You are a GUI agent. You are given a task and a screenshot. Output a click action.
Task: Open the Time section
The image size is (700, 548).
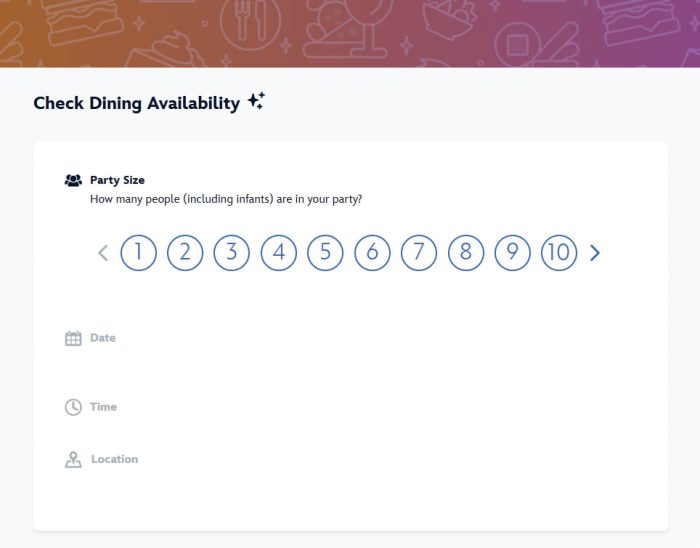[x=103, y=407]
